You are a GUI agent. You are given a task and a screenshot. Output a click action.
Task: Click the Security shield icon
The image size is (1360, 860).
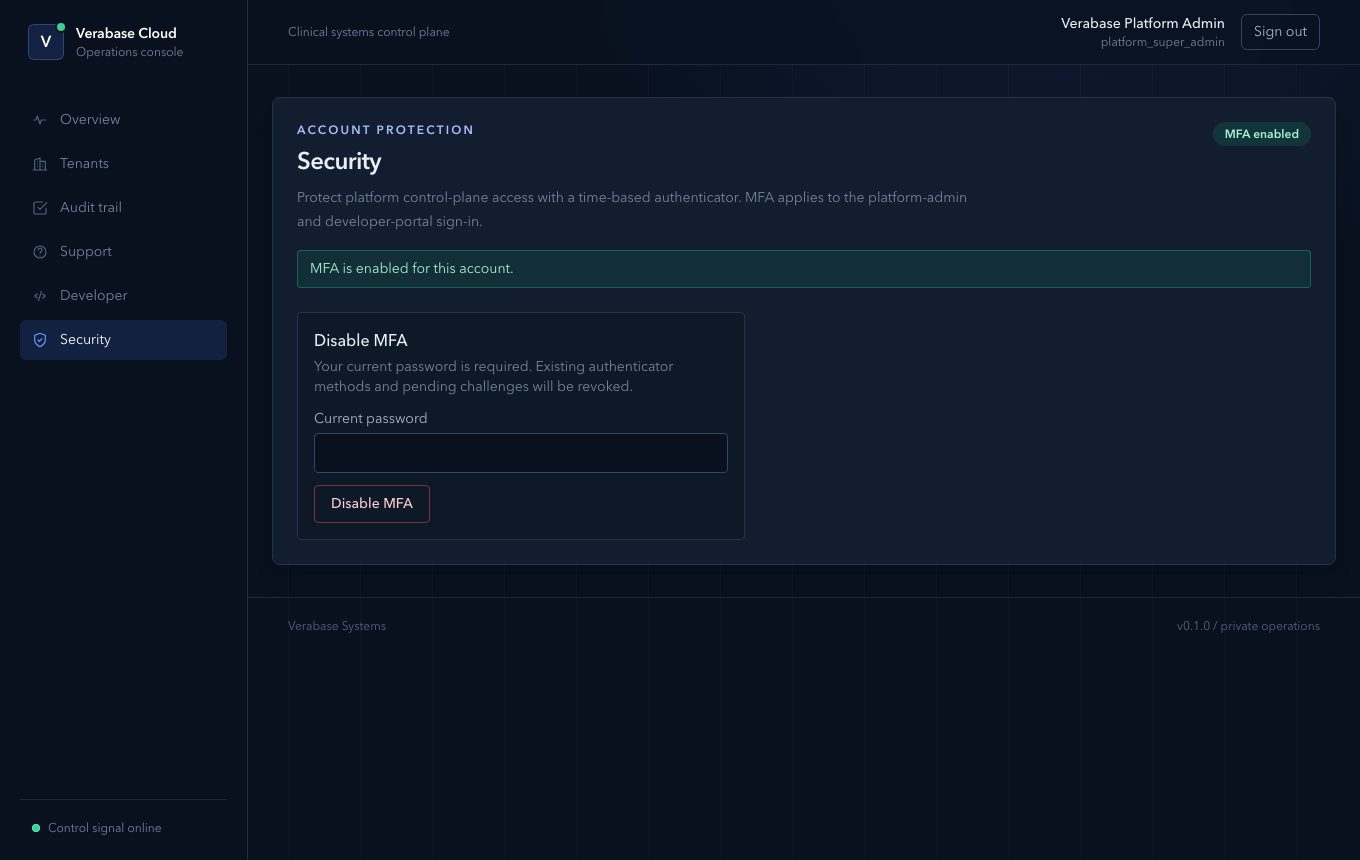click(x=40, y=340)
